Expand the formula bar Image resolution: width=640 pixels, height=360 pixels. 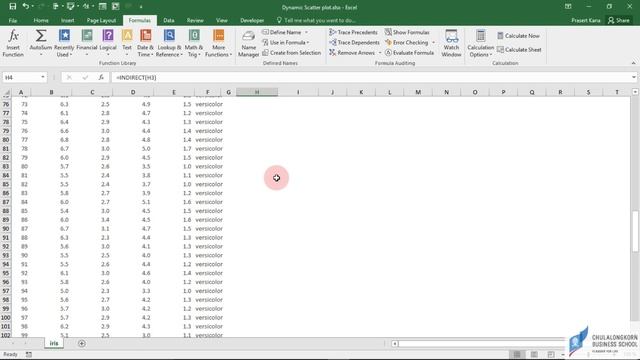click(633, 77)
